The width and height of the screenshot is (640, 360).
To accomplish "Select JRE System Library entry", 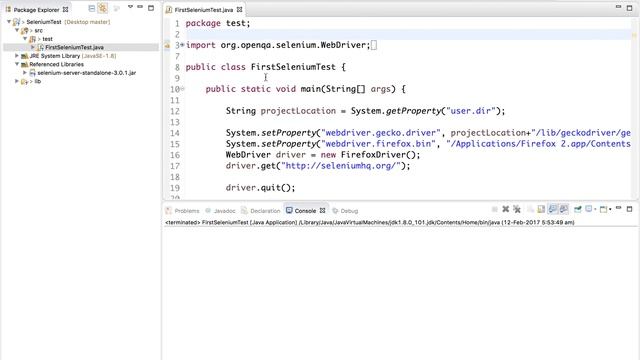I will point(69,56).
